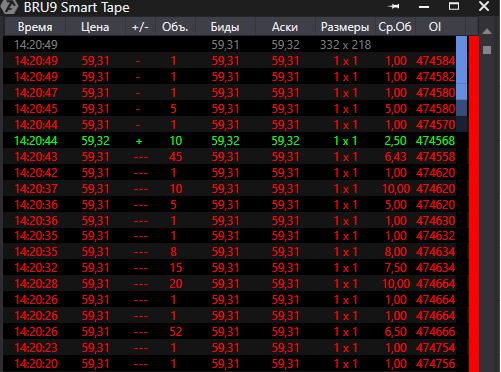Click the Аски column header
The width and height of the screenshot is (501, 372).
[285, 27]
